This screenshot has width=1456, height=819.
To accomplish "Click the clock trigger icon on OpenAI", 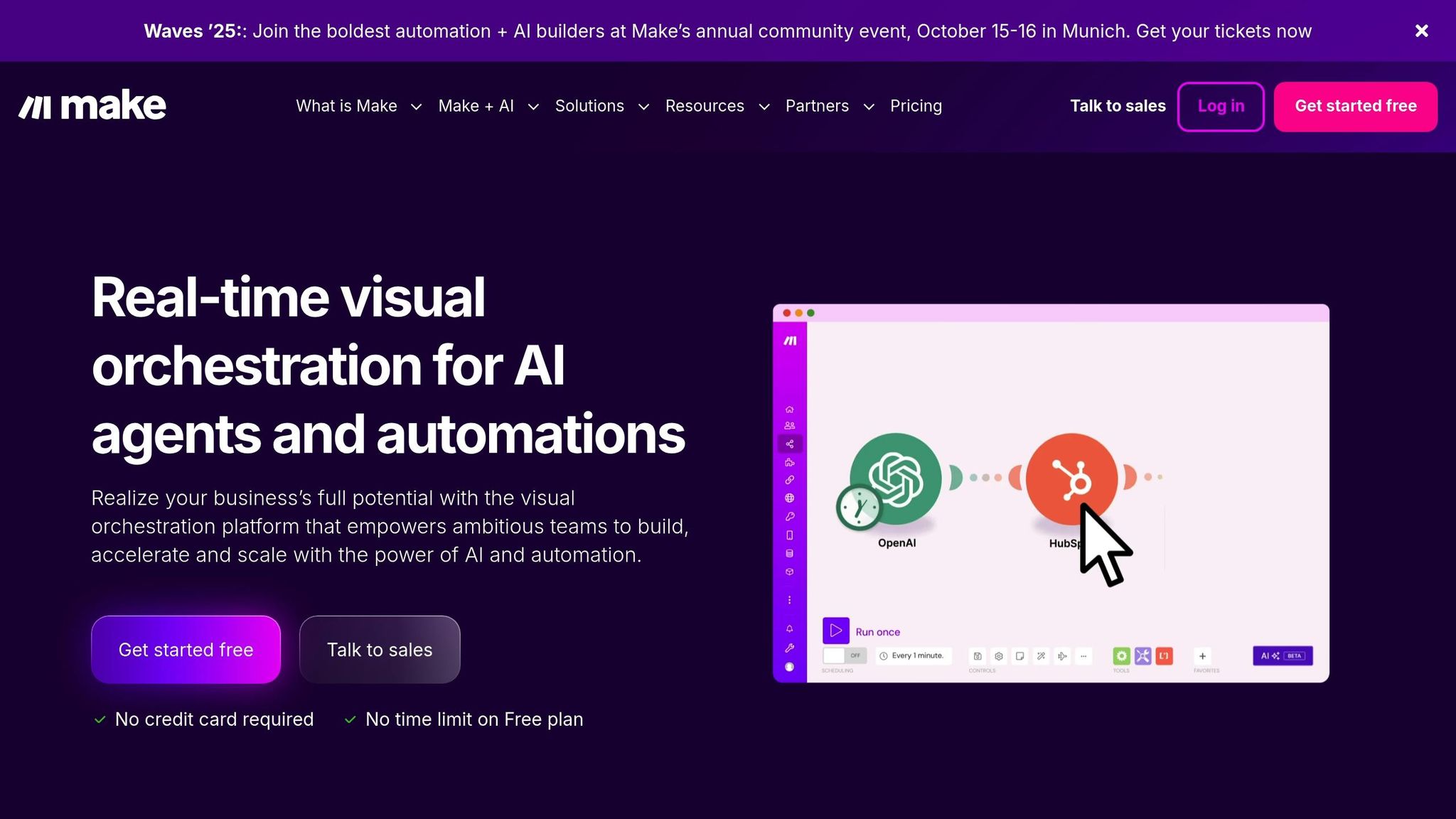I will 859,508.
